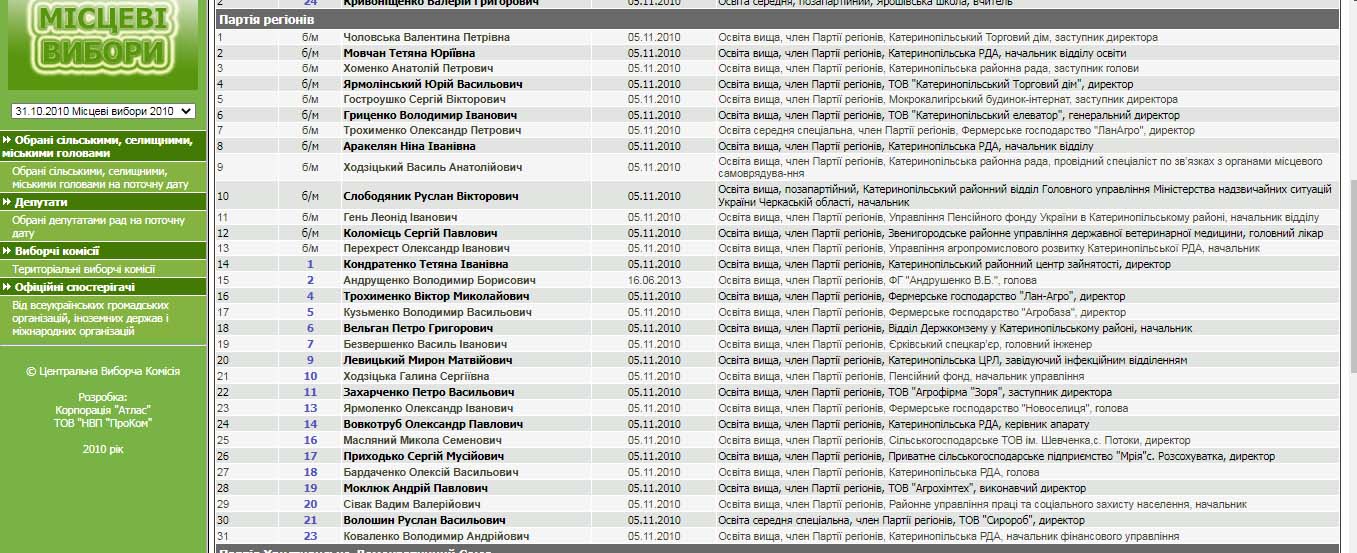Click Левицький Мирон Матвійович name
The image size is (1357, 553).
[x=427, y=360]
